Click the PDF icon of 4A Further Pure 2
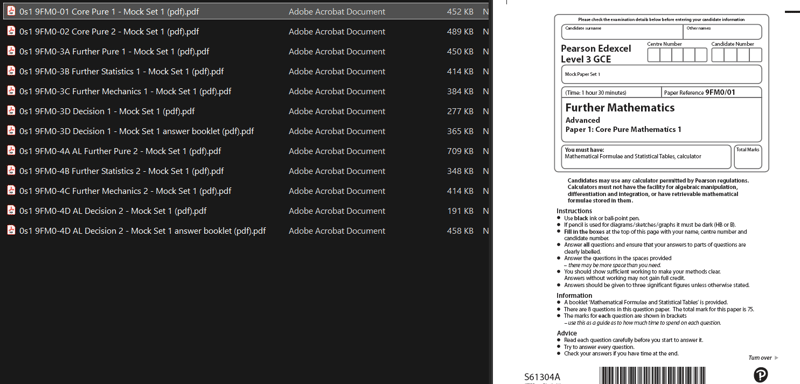Image resolution: width=800 pixels, height=384 pixels. pos(11,151)
